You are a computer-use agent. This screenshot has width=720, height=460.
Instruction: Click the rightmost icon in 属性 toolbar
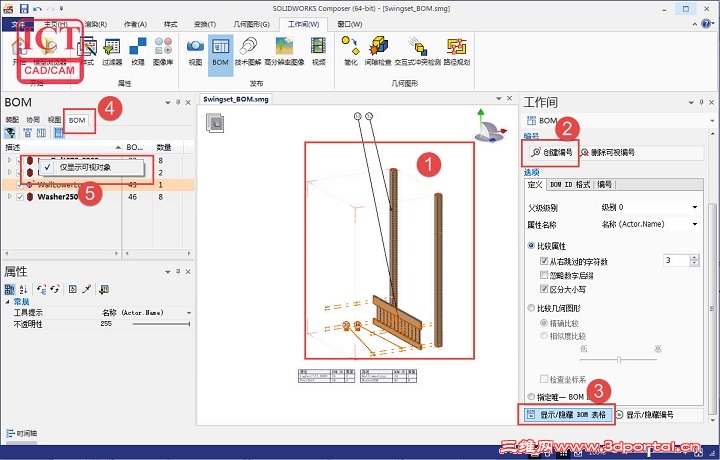point(104,289)
